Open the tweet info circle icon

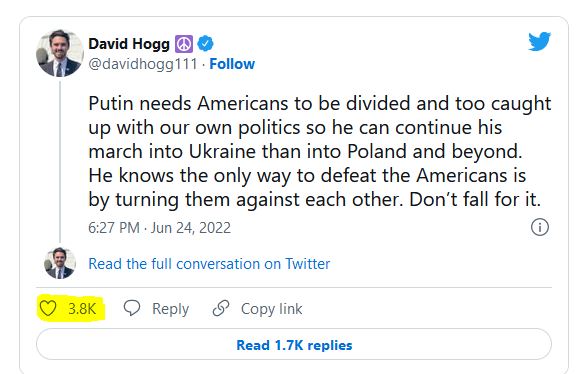pyautogui.click(x=540, y=227)
